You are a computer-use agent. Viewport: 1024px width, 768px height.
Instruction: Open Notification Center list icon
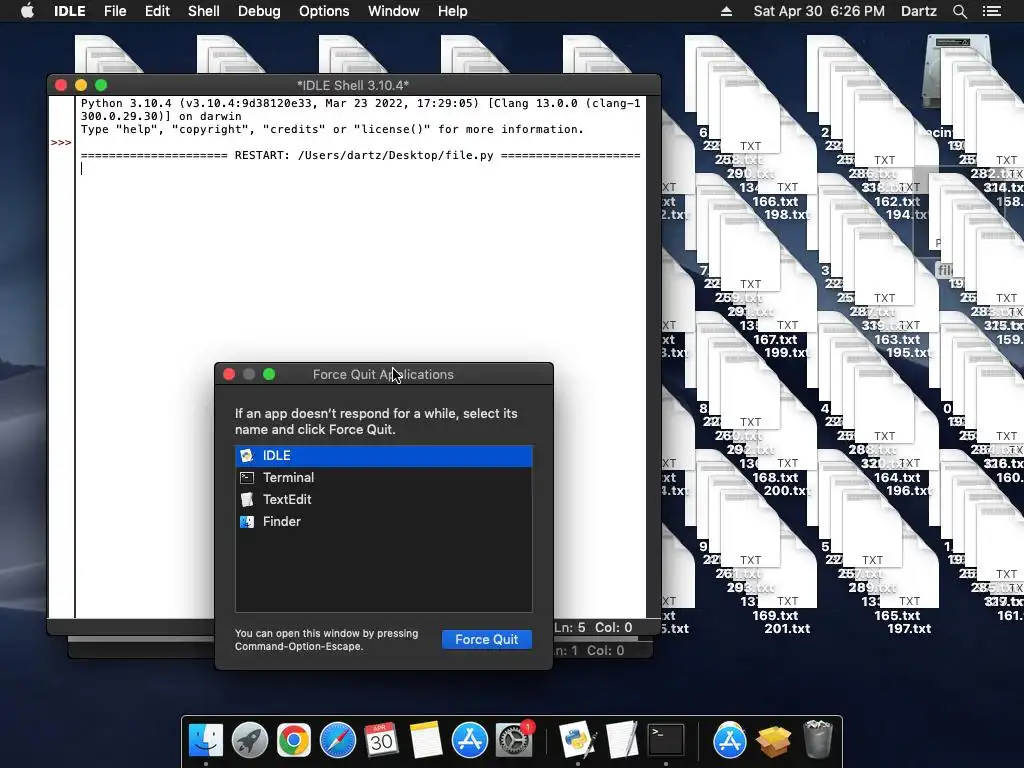[x=991, y=11]
